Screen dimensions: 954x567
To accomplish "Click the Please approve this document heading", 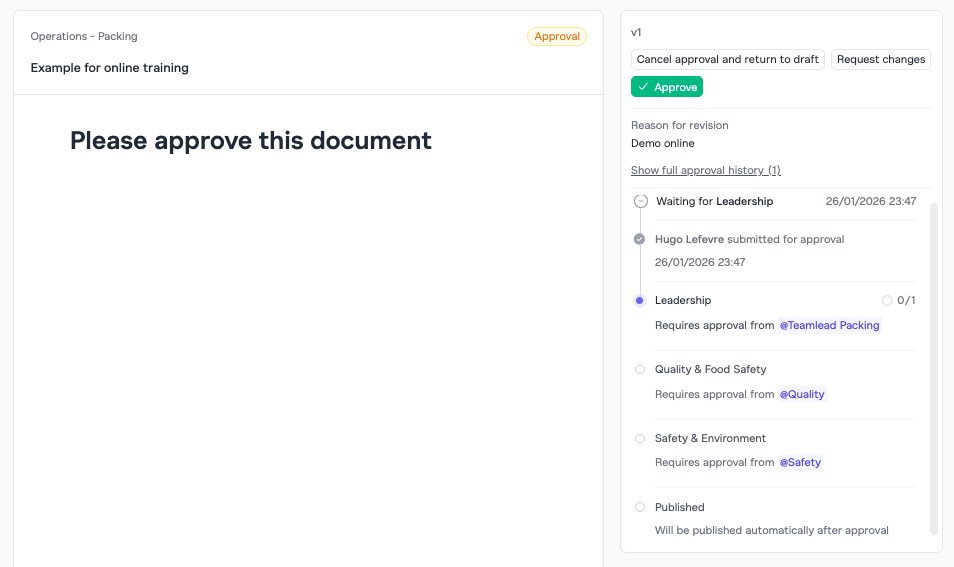I will [x=251, y=140].
